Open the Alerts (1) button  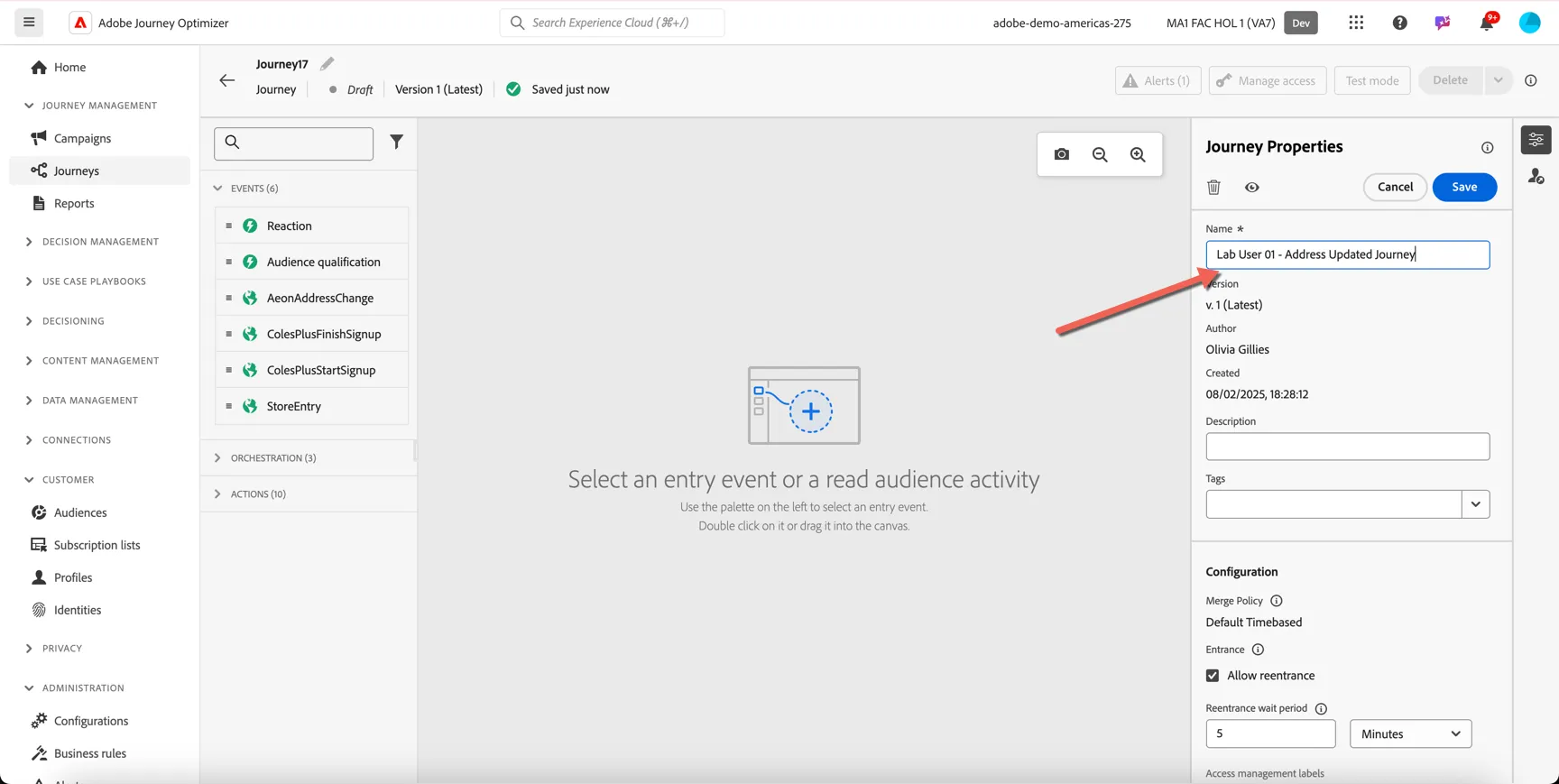tap(1158, 80)
